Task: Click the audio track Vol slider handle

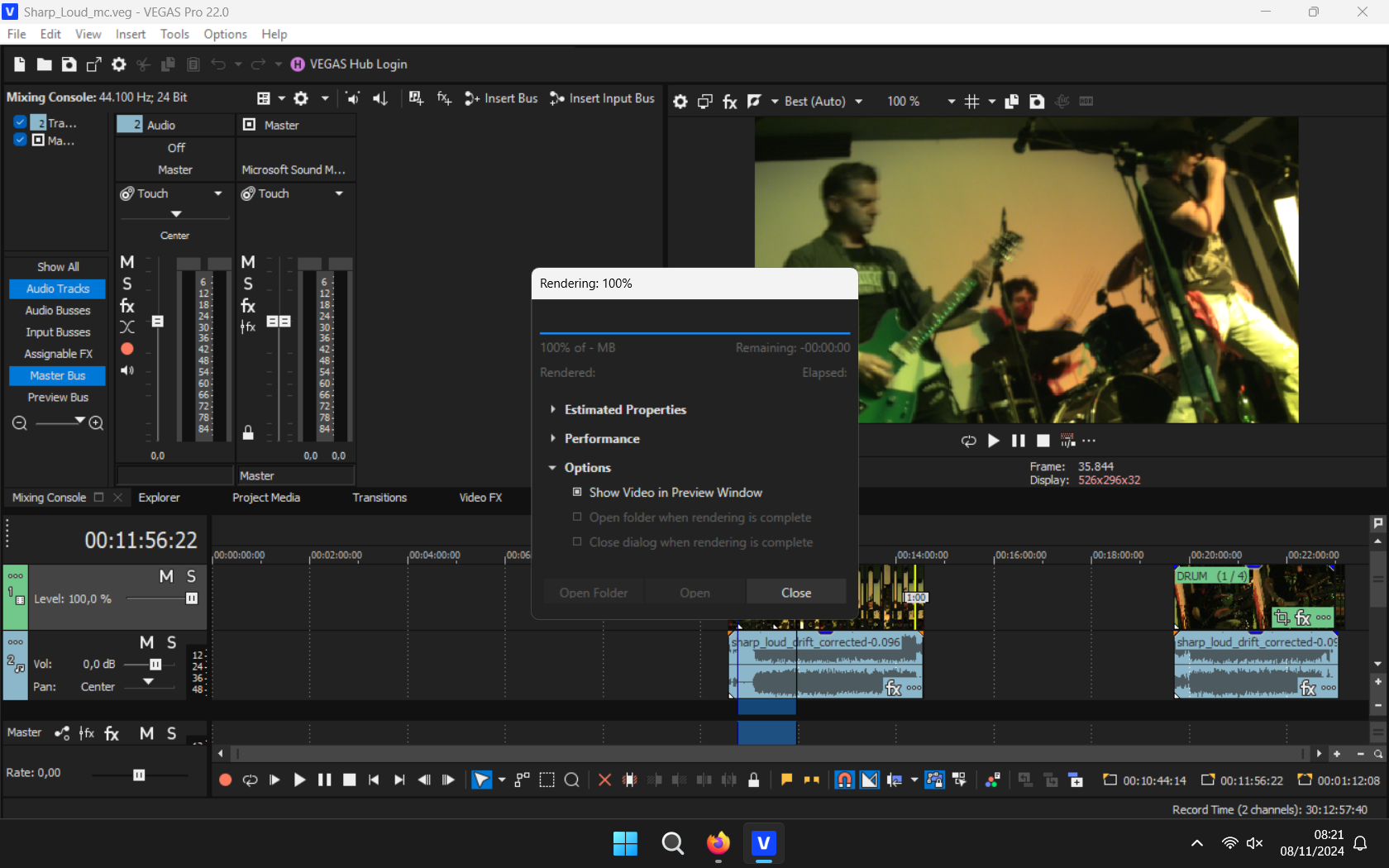Action: tap(155, 665)
